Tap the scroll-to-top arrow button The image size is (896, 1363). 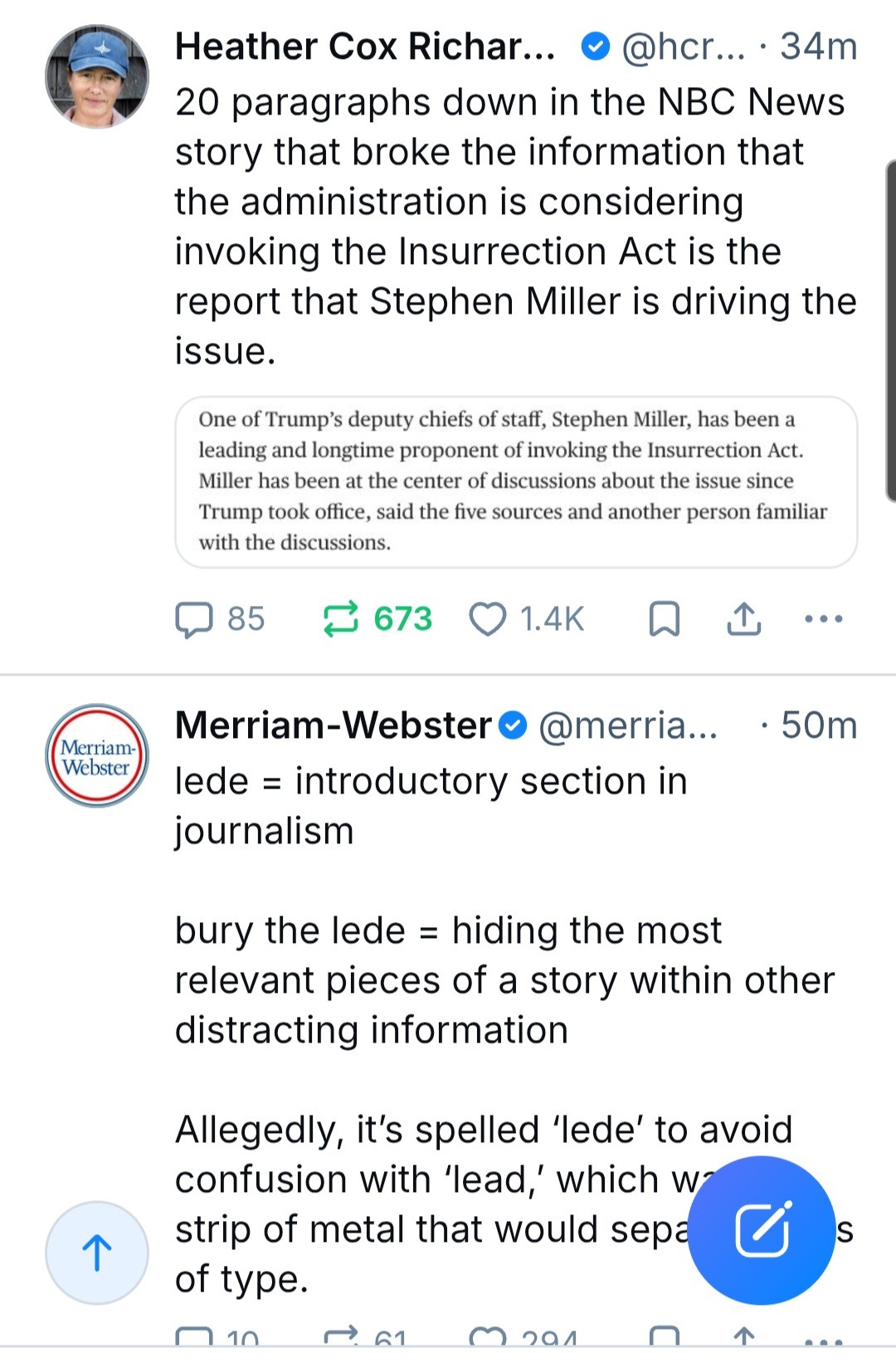click(x=97, y=1253)
